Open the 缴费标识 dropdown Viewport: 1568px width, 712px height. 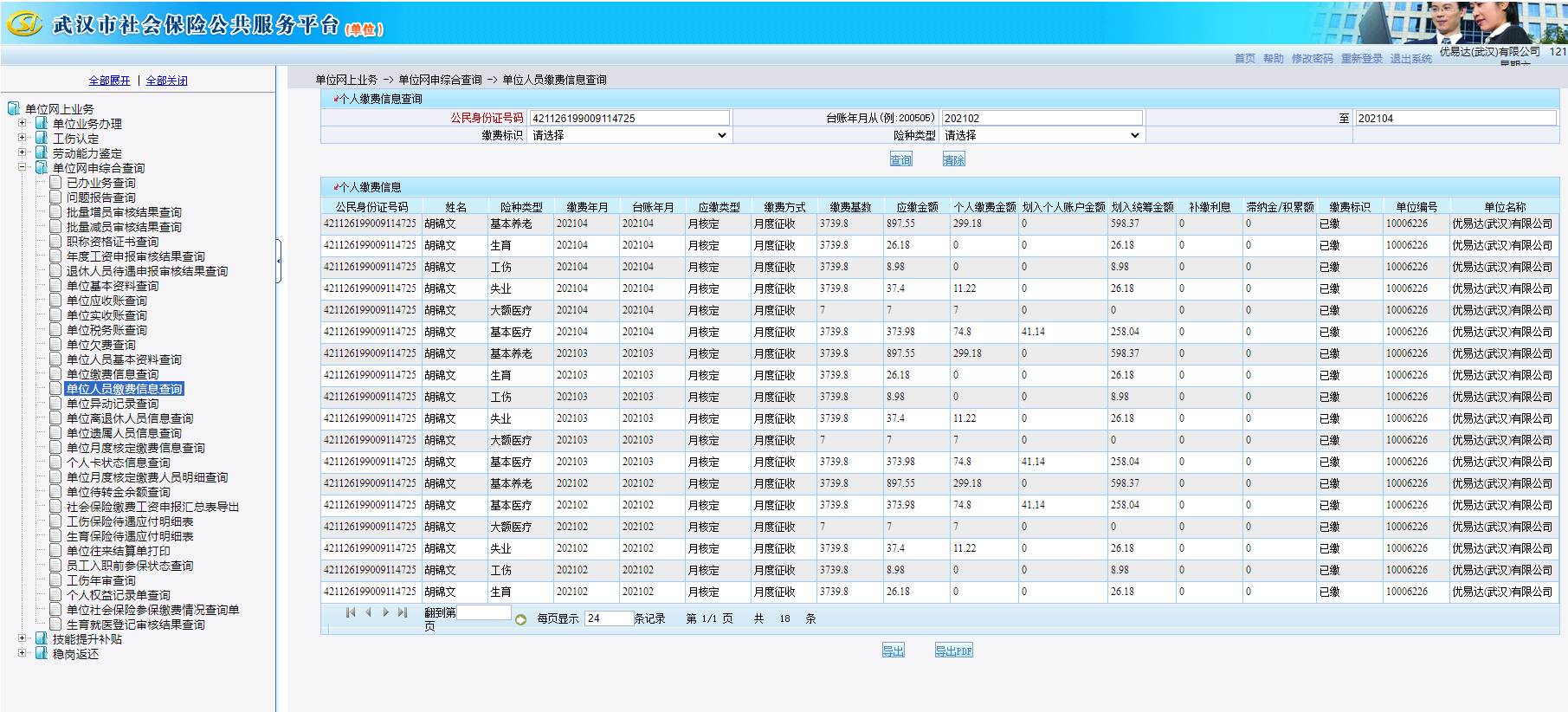pos(629,135)
